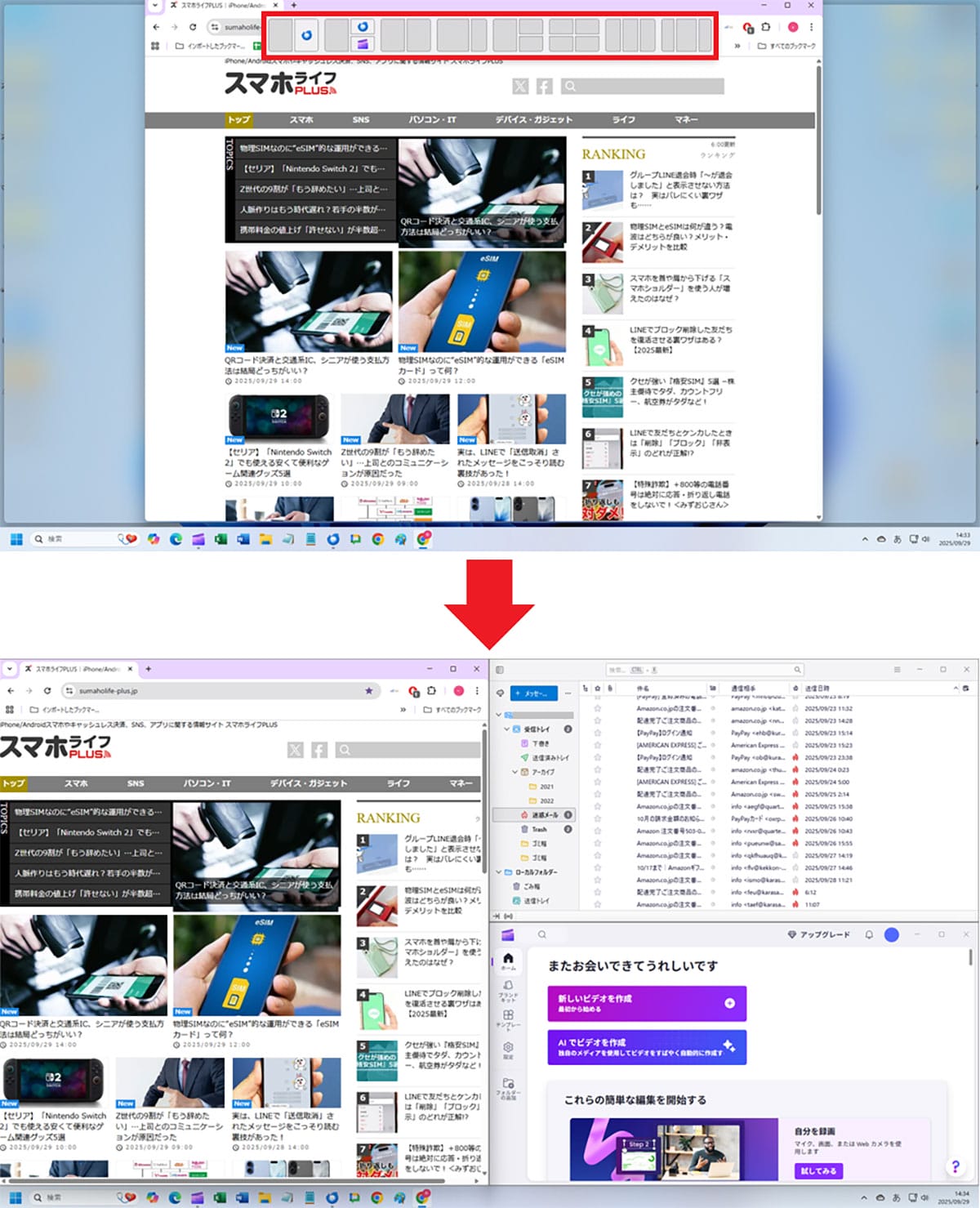Viewport: 980px width, 1208px height.
Task: Open Clipchamp templates icon in sidebar
Action: [508, 1017]
